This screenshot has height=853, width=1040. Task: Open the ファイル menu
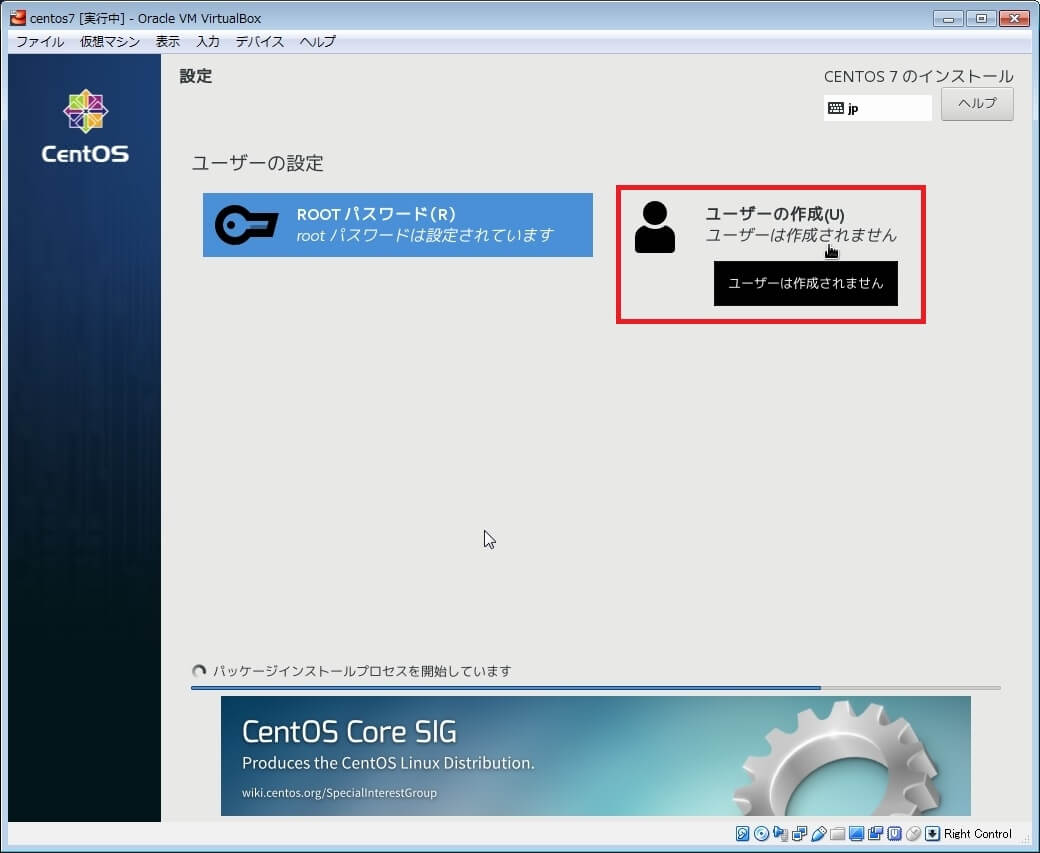40,42
